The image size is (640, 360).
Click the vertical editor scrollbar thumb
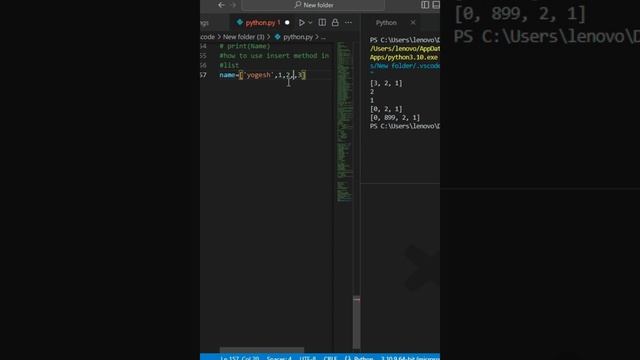click(356, 322)
